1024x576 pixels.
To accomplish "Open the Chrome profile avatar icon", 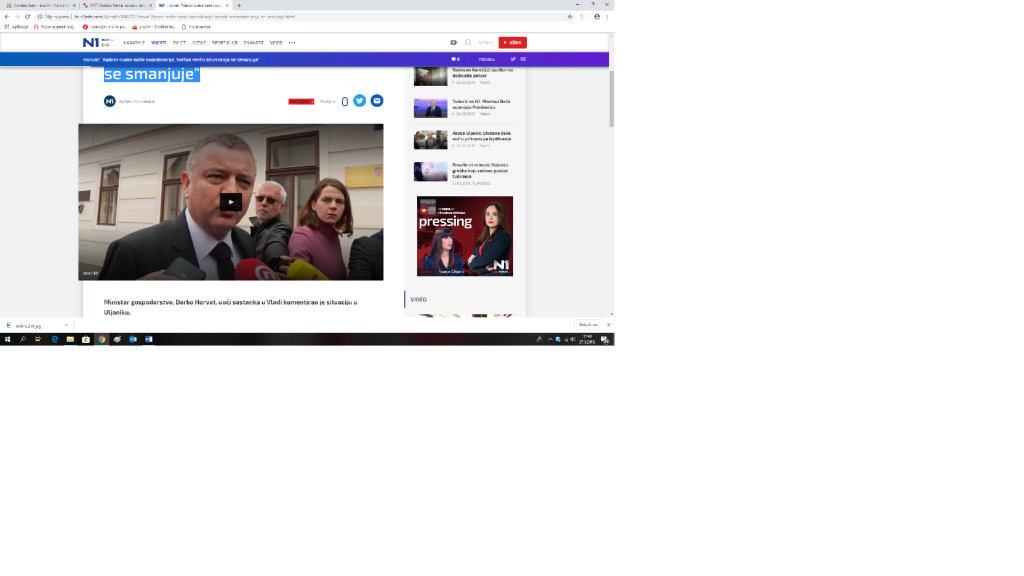I will [x=597, y=16].
